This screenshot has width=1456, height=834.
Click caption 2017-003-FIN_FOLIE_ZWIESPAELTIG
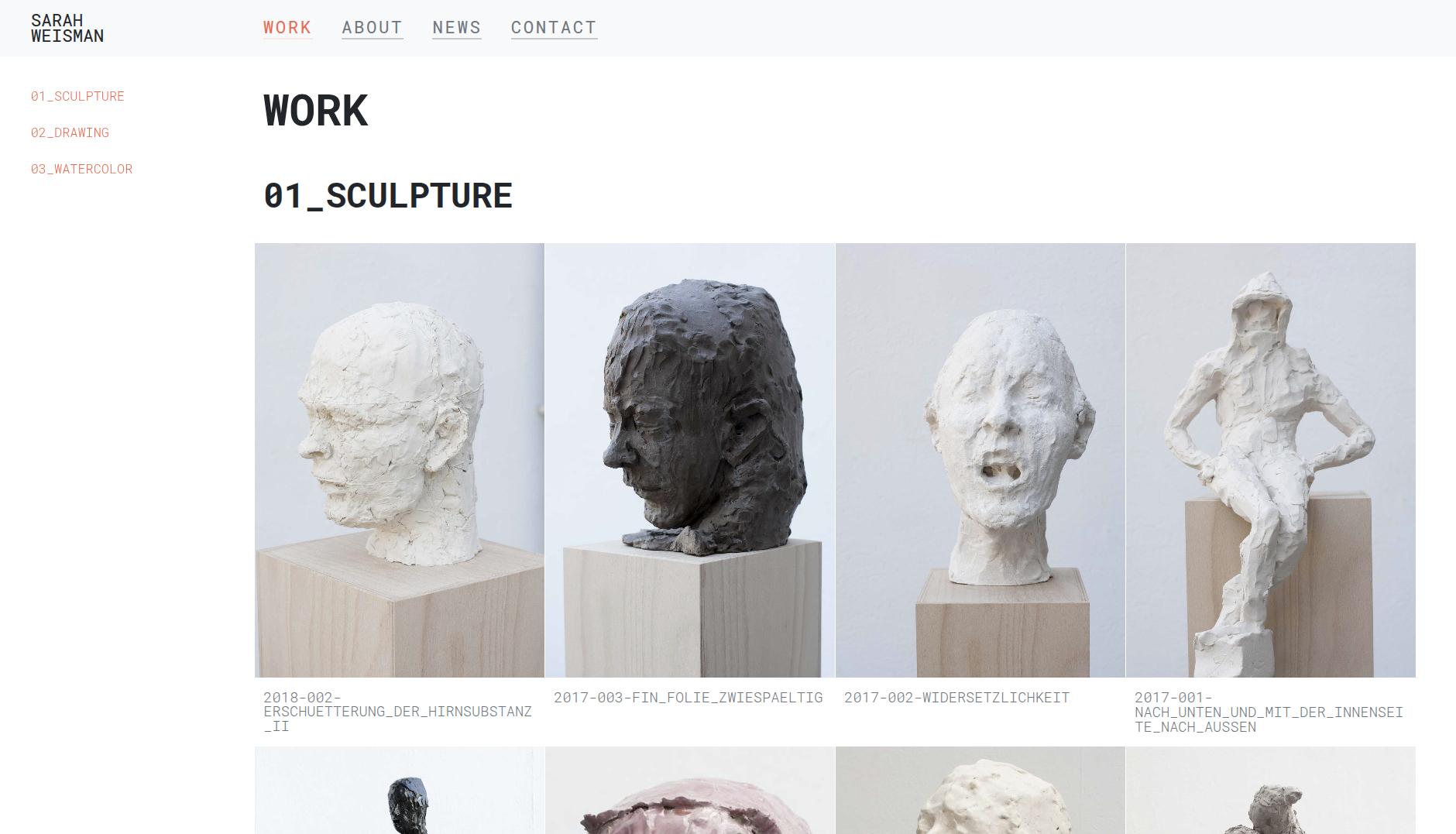pyautogui.click(x=689, y=698)
